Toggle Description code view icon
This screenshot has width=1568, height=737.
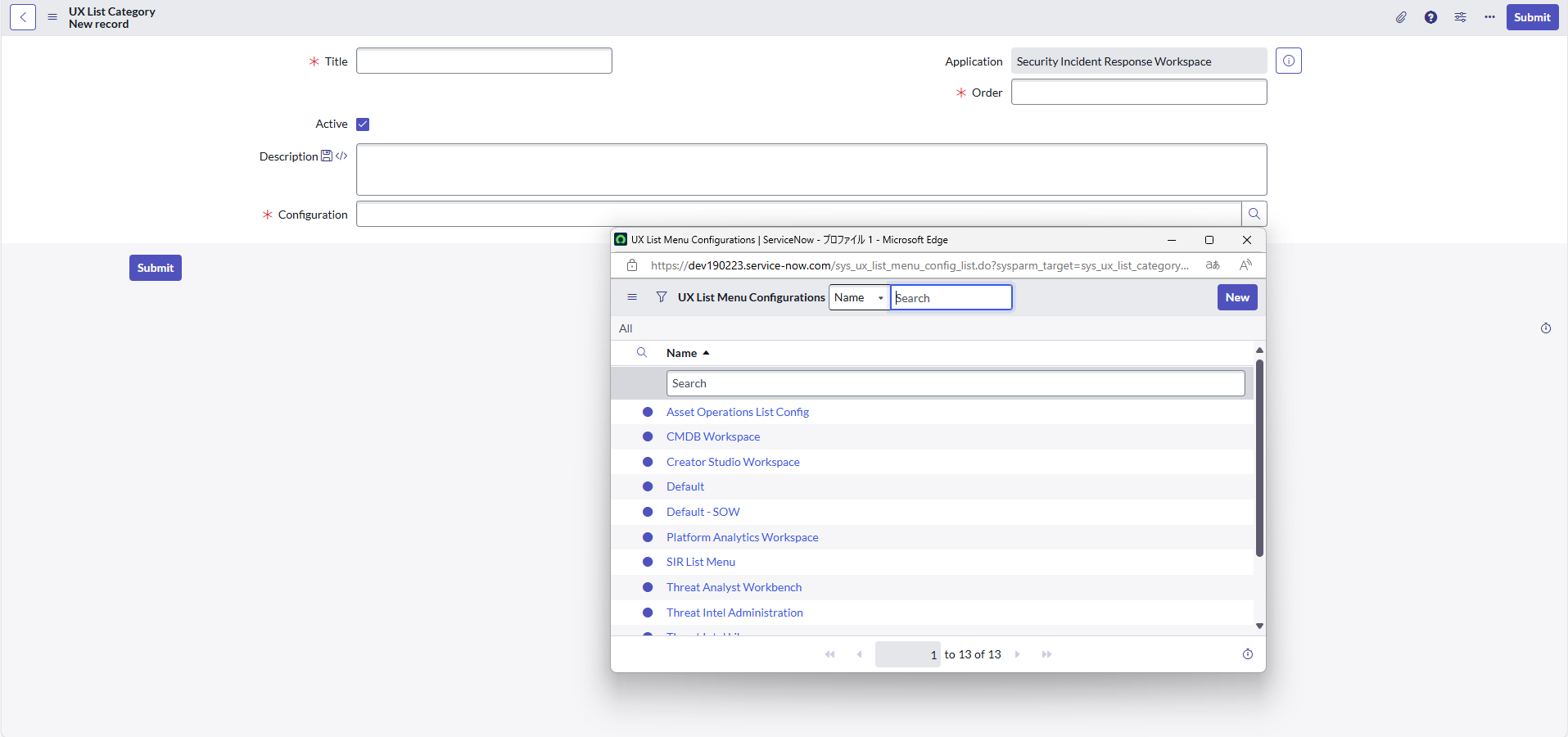click(341, 156)
